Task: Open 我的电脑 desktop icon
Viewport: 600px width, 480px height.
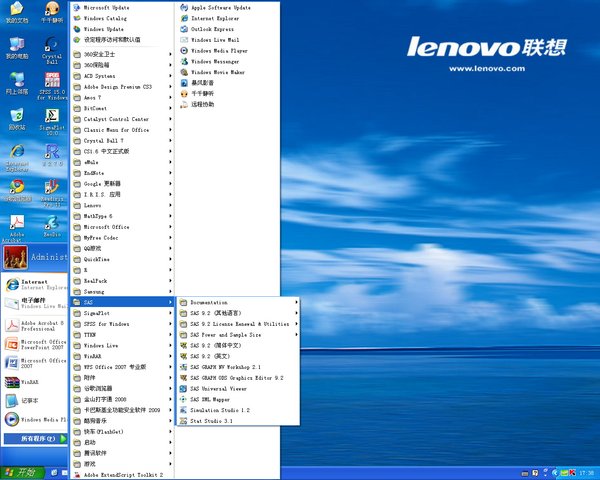Action: [16, 47]
